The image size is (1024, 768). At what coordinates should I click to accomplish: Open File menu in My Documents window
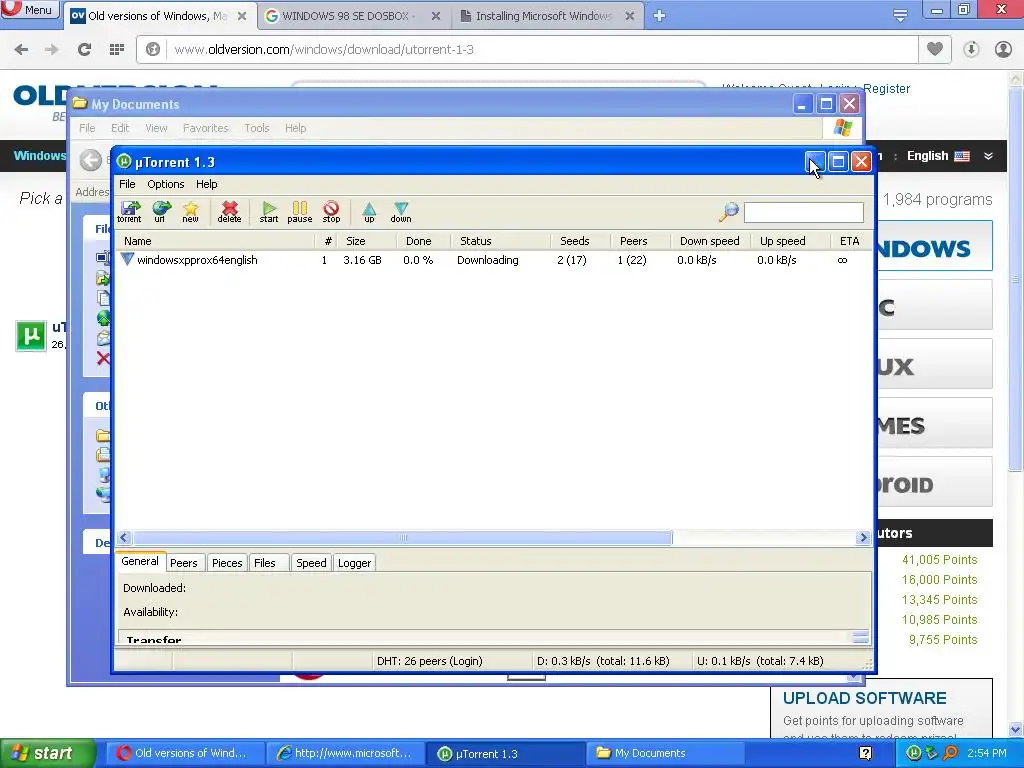pos(87,128)
